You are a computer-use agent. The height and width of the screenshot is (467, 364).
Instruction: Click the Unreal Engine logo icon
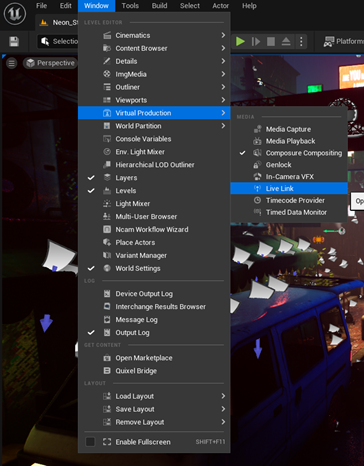point(15,14)
